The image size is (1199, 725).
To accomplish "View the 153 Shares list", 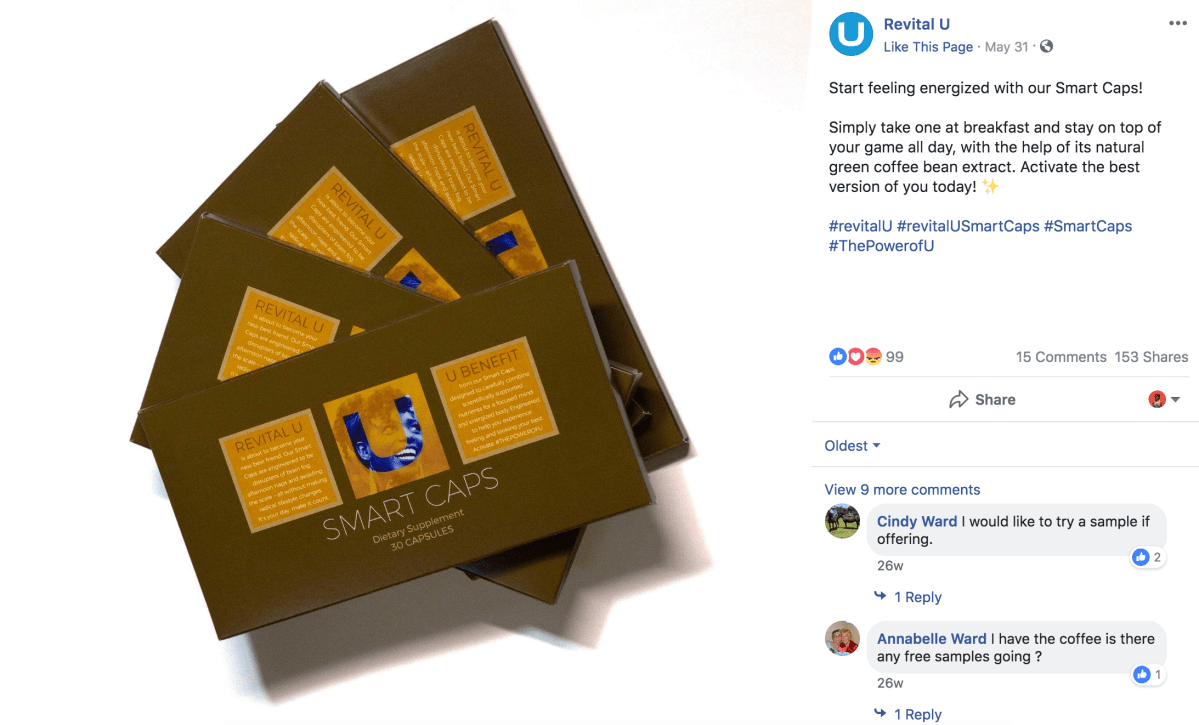I will click(x=1151, y=357).
